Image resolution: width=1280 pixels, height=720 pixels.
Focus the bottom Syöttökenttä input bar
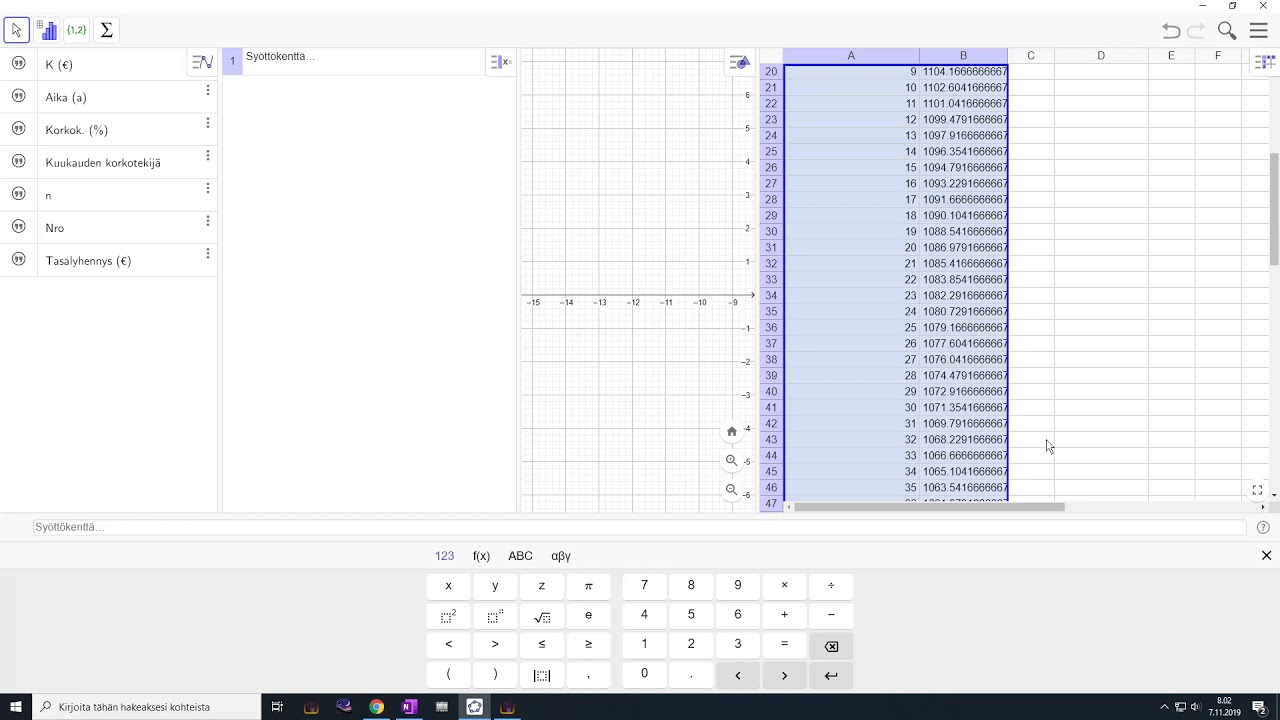tap(640, 527)
